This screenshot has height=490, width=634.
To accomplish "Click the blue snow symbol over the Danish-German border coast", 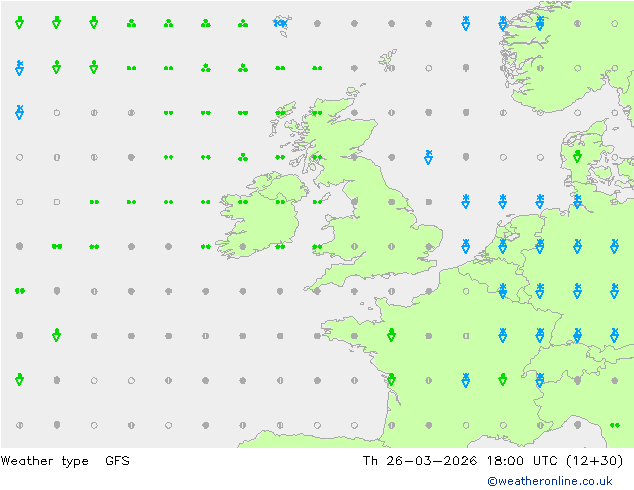I will click(577, 201).
